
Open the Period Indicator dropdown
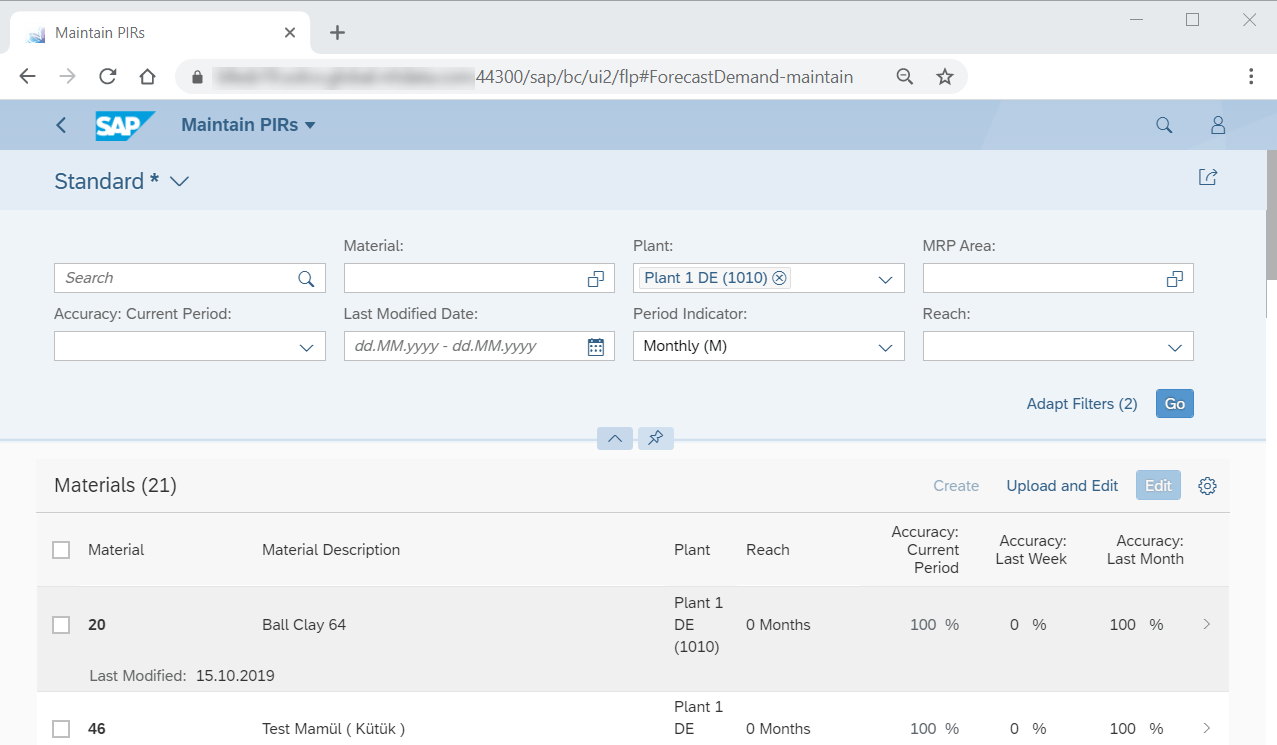(x=884, y=346)
